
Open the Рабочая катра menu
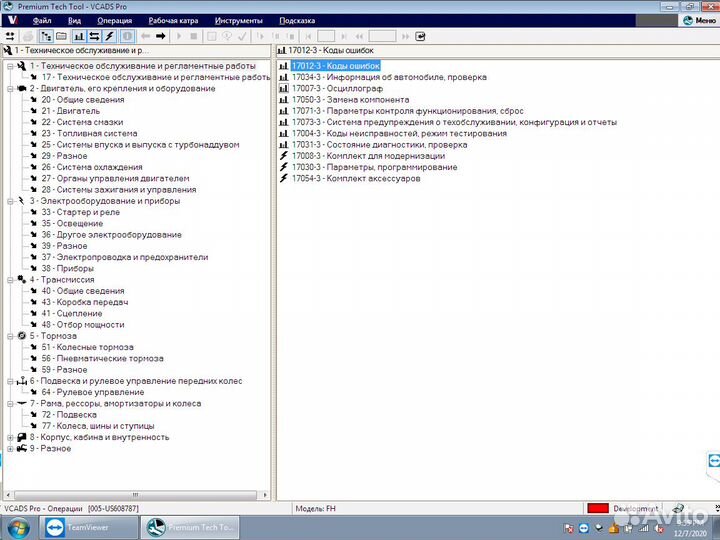(x=174, y=21)
